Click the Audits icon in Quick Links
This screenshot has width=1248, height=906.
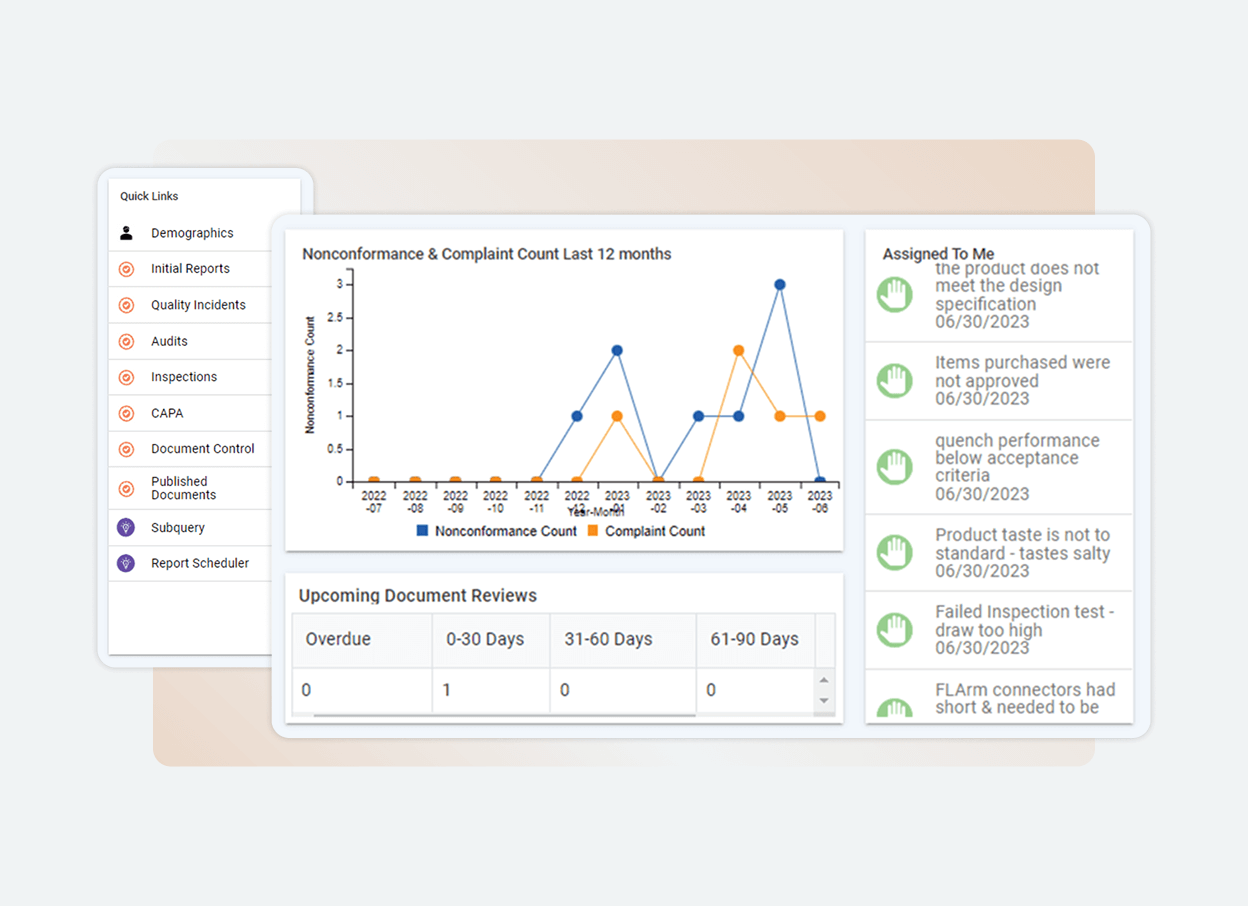[x=125, y=340]
